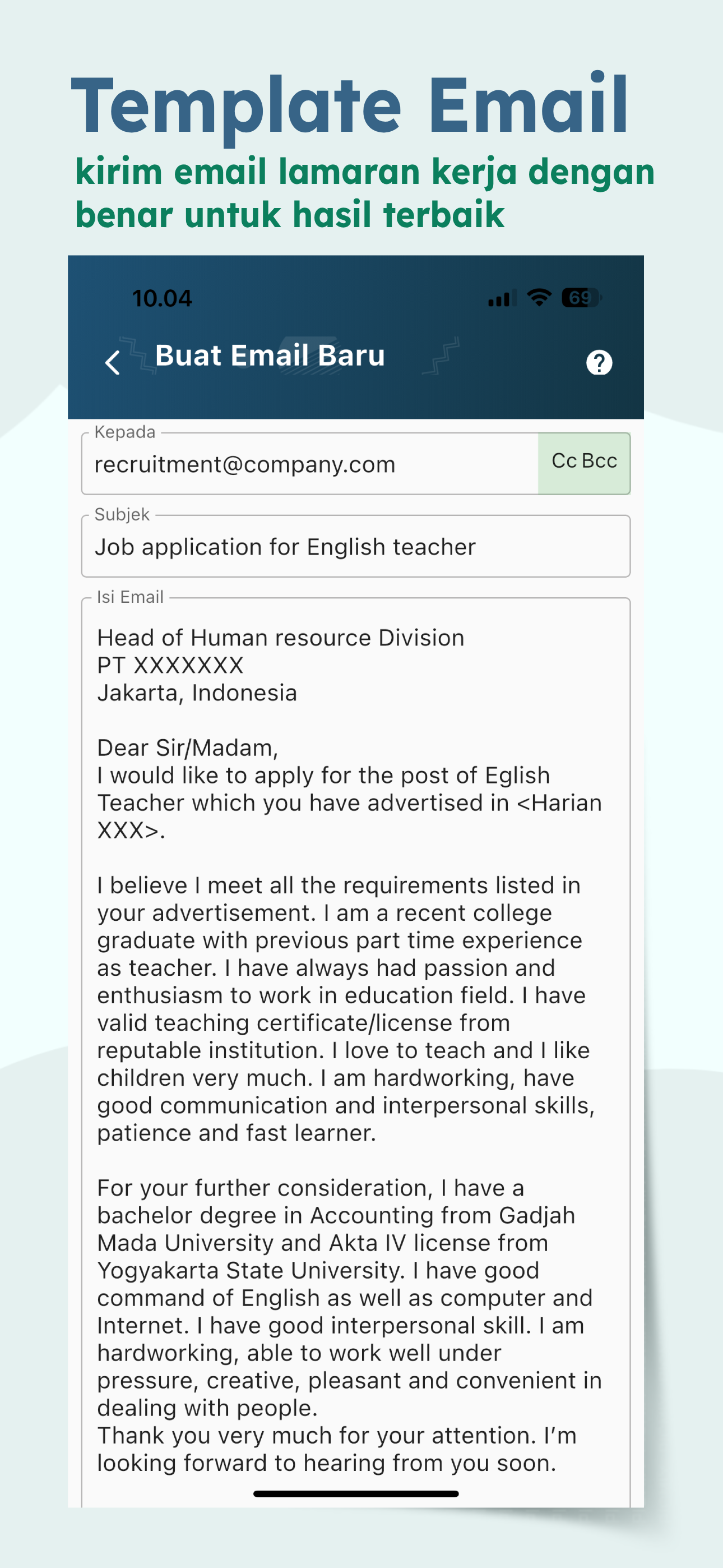Click the Kepada recipient email field

click(x=310, y=464)
